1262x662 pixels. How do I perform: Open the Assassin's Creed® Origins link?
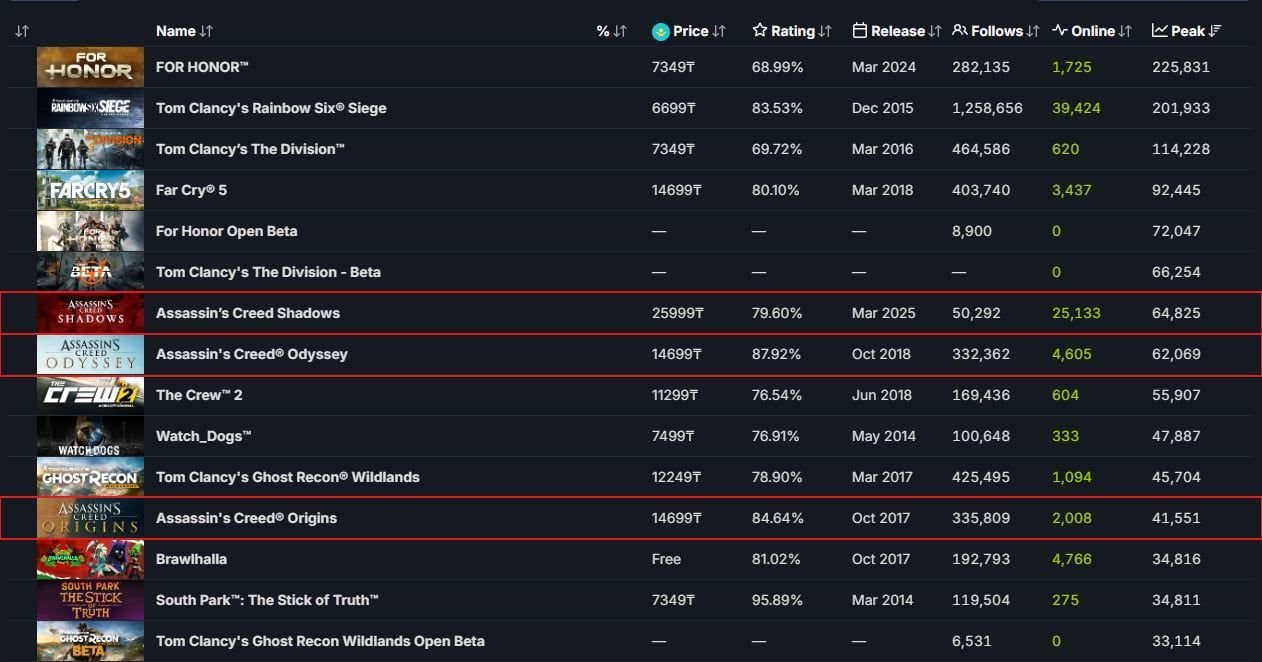point(246,518)
